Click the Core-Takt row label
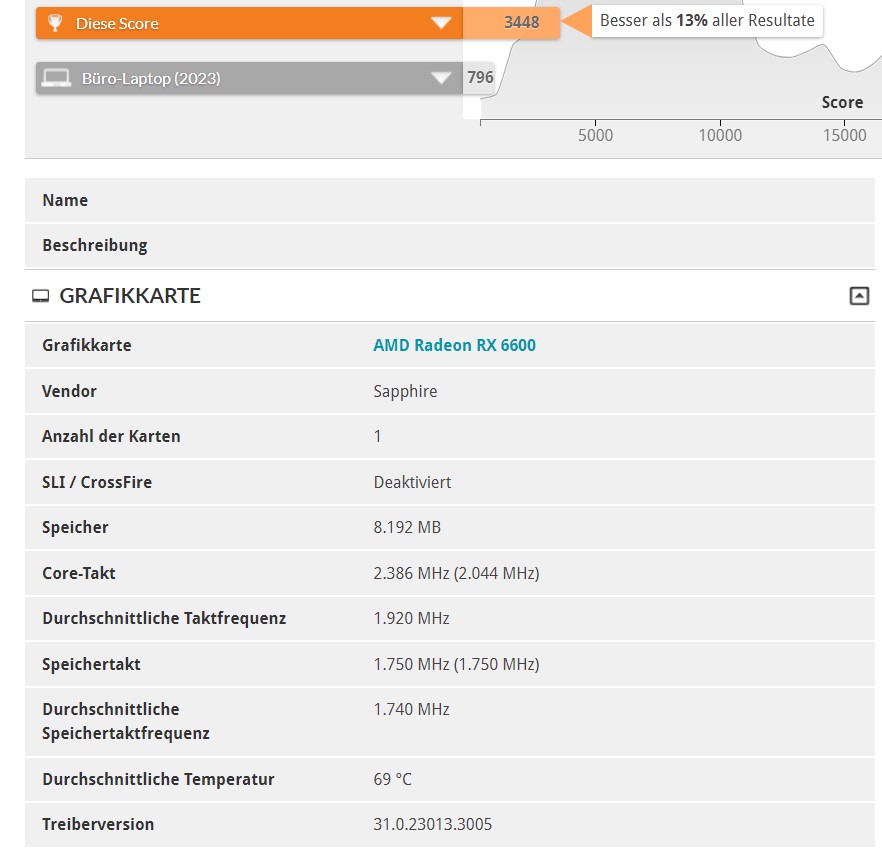 (79, 573)
